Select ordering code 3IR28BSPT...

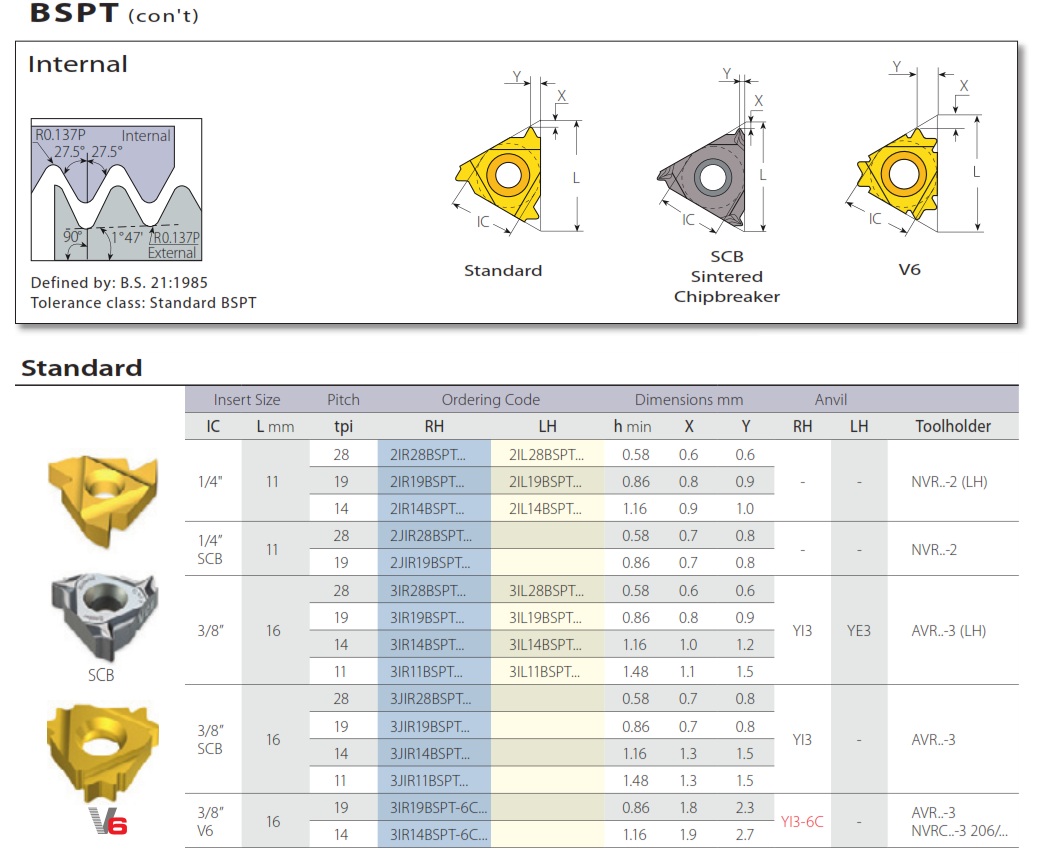pyautogui.click(x=428, y=591)
